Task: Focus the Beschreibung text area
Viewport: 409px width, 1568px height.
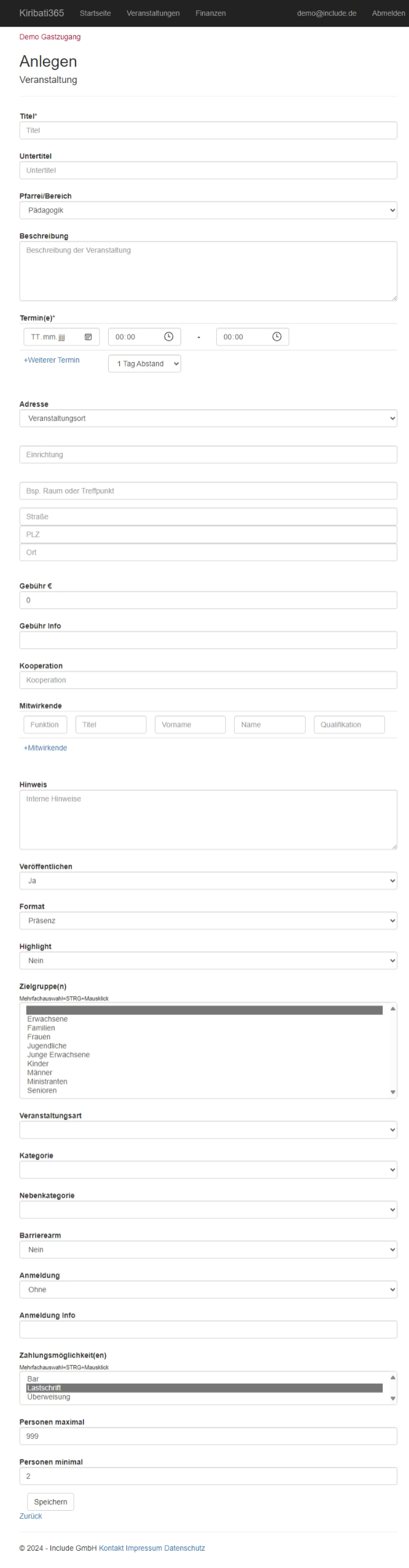Action: [208, 270]
